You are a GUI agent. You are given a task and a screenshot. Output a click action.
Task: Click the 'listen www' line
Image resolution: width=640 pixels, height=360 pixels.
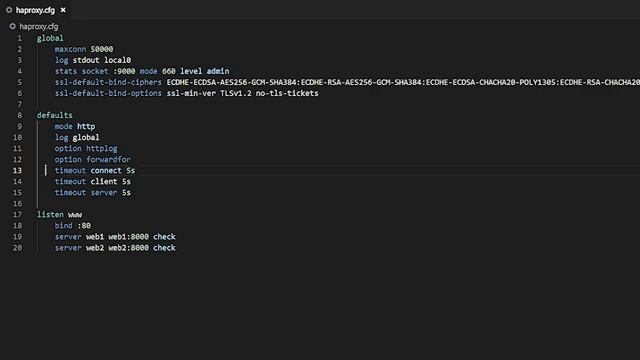click(59, 215)
